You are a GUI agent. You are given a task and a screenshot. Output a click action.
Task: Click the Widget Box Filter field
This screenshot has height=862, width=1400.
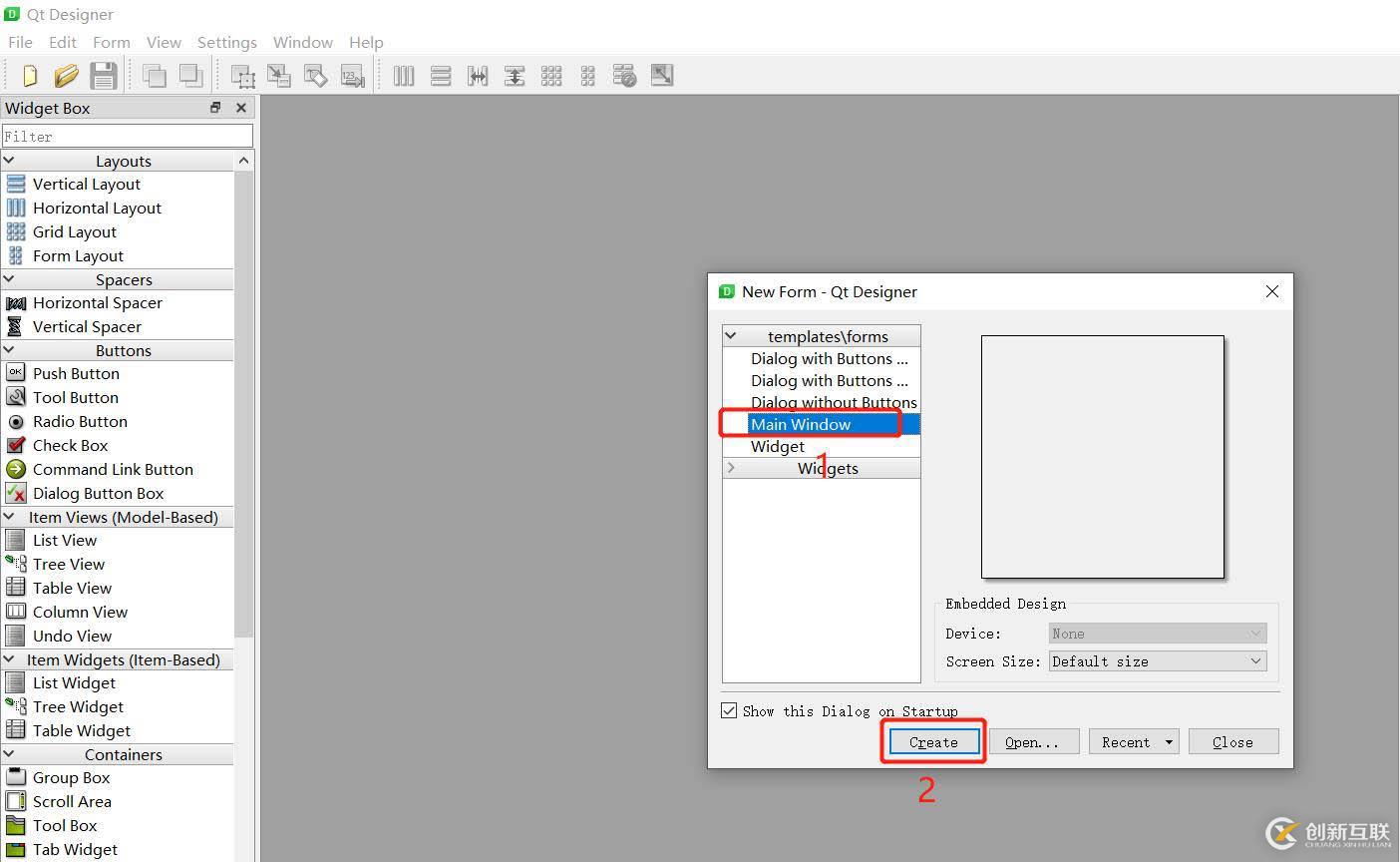coord(128,136)
